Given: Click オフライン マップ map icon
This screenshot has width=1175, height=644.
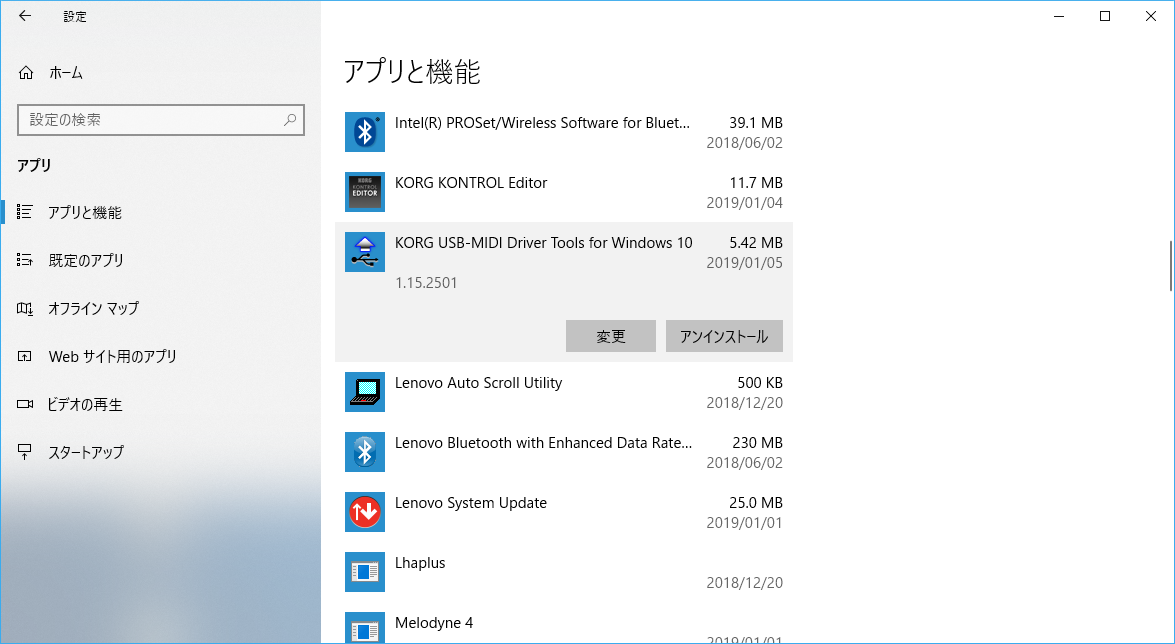Looking at the screenshot, I should pyautogui.click(x=25, y=308).
